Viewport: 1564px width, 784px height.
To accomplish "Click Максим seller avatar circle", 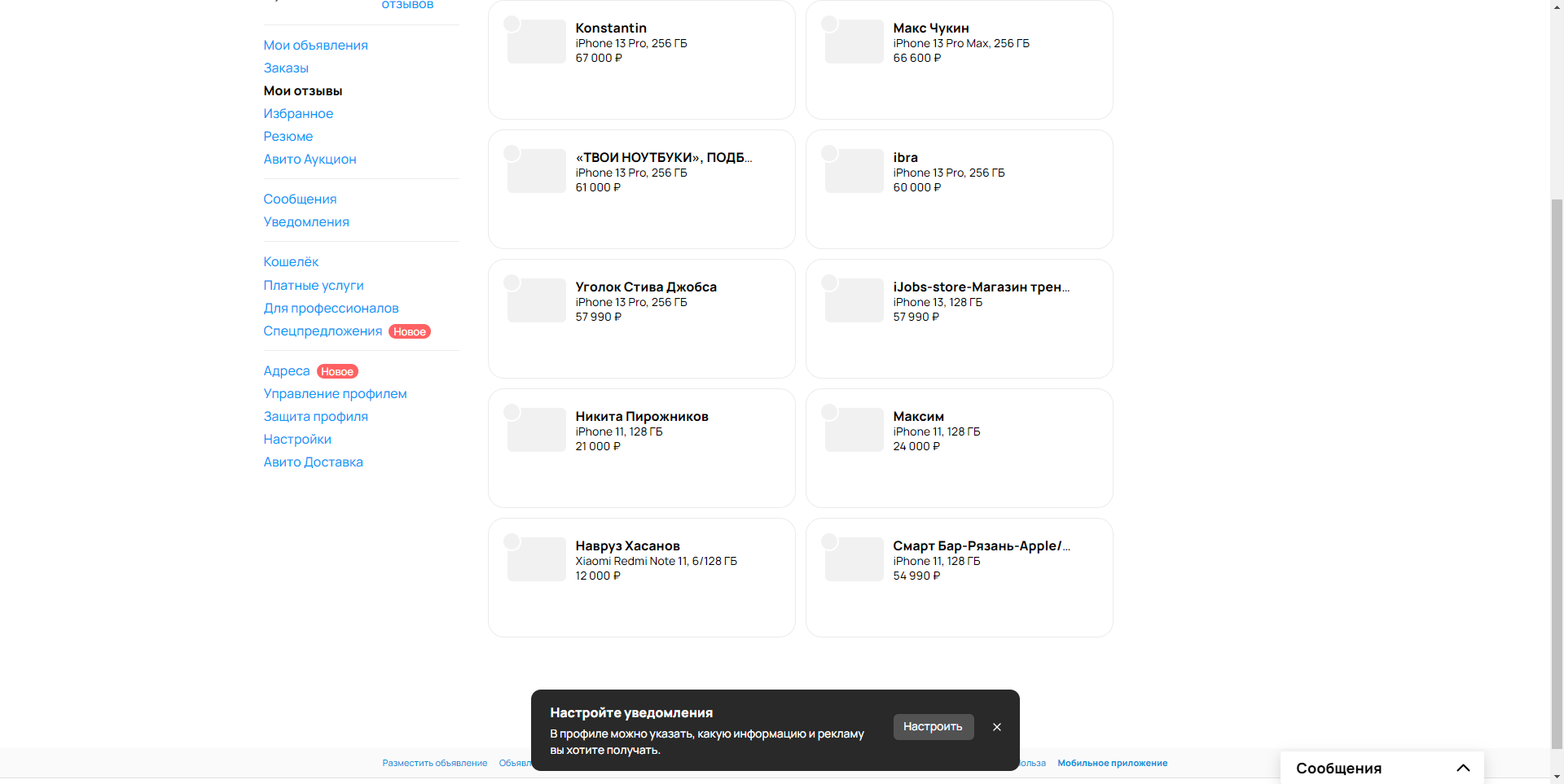I will pyautogui.click(x=829, y=412).
